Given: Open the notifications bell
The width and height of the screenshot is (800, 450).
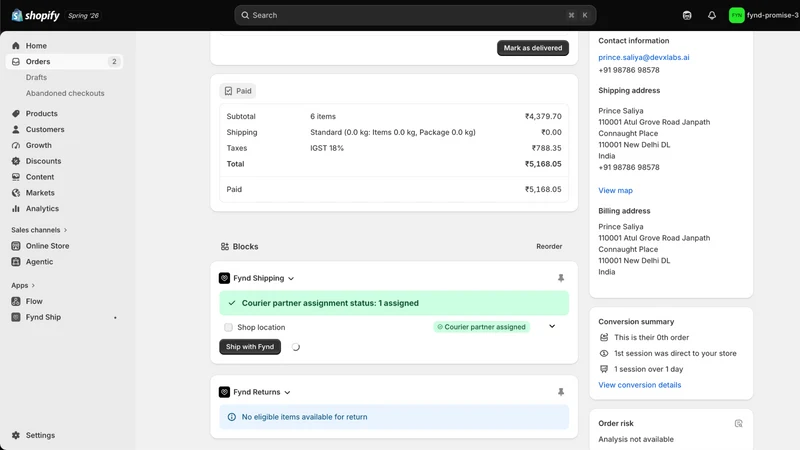Looking at the screenshot, I should [711, 15].
